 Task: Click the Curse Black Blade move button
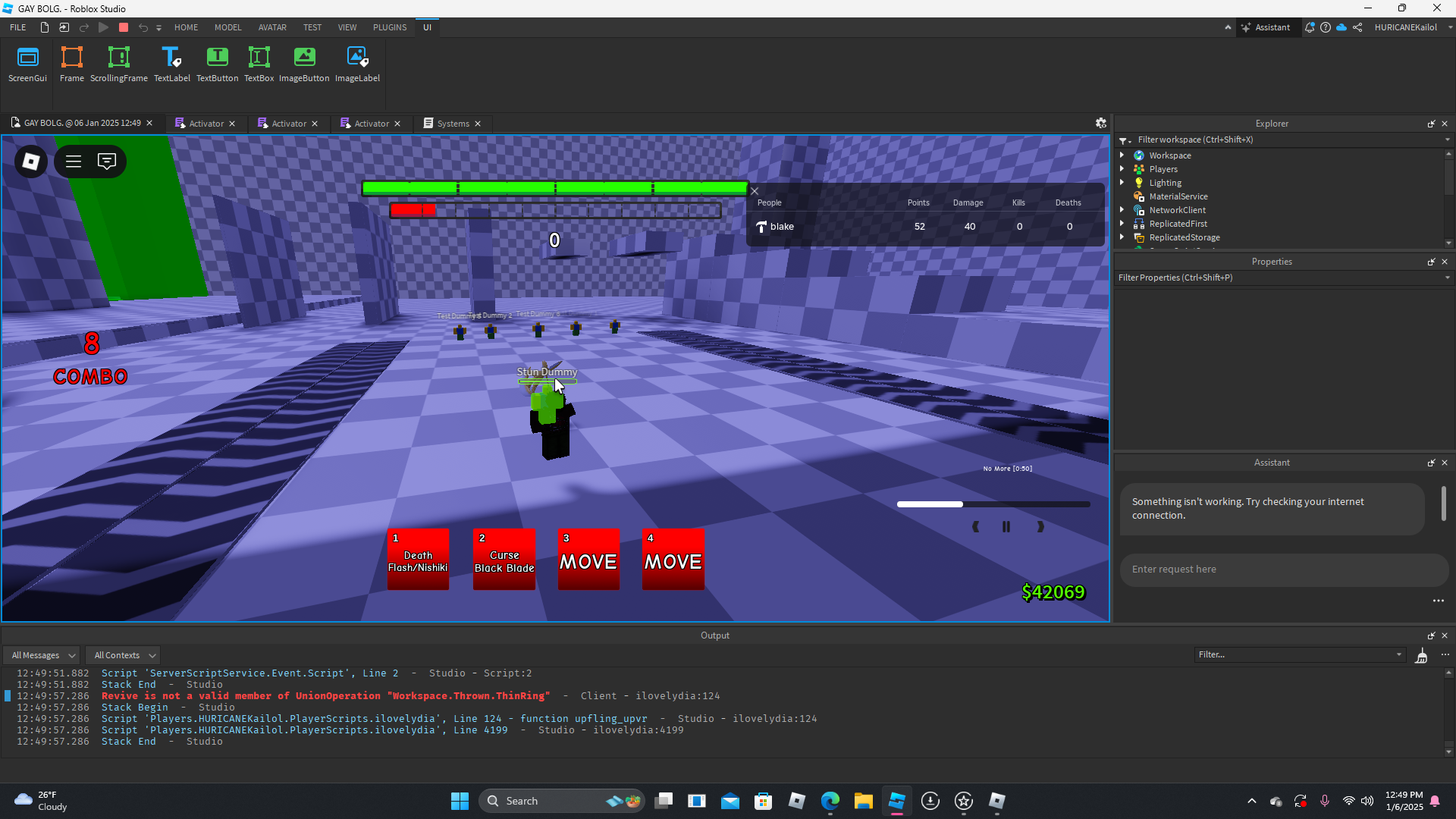pyautogui.click(x=504, y=560)
